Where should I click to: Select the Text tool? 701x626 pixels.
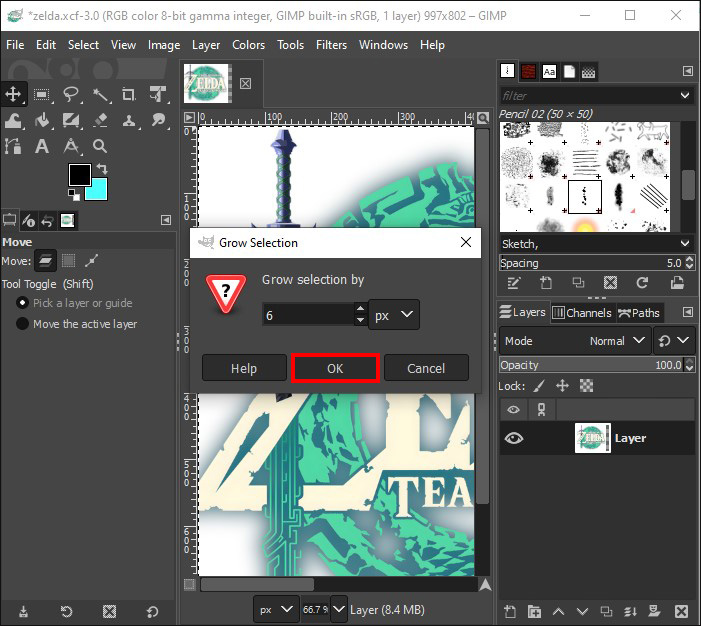coord(42,146)
